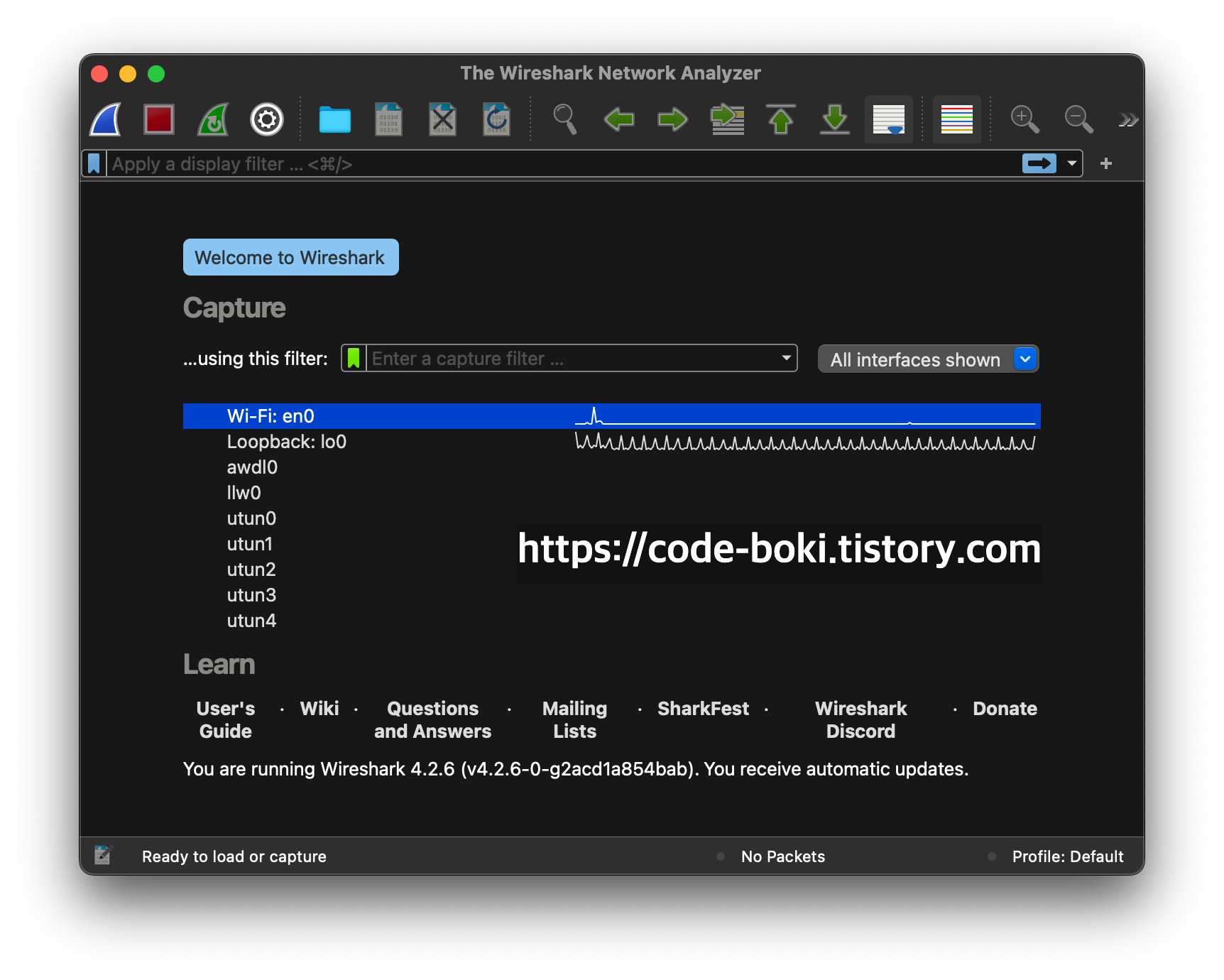
Task: Open Donate link
Action: pos(1005,709)
